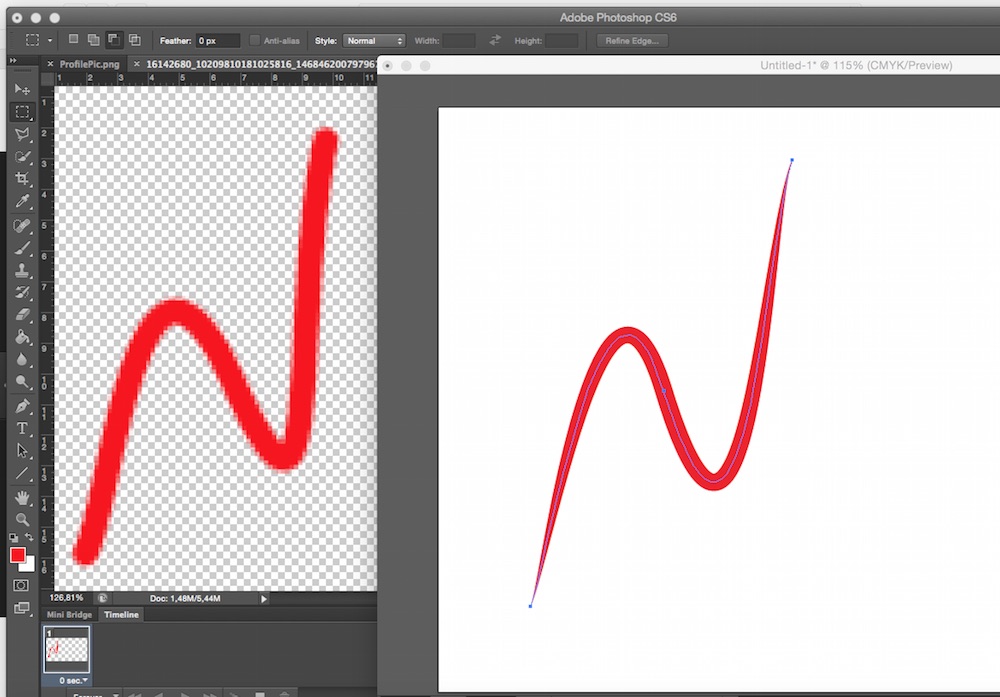Reset to default foreground and background colors
The height and width of the screenshot is (697, 1000).
[14, 538]
